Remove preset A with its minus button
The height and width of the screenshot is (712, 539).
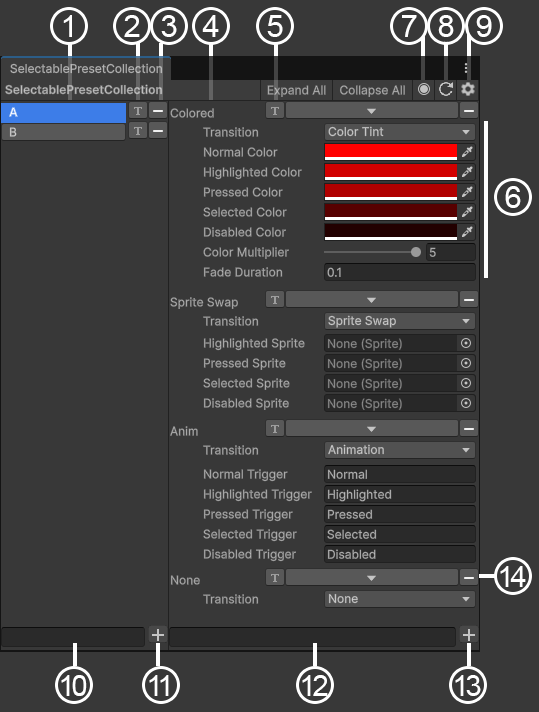(x=158, y=111)
